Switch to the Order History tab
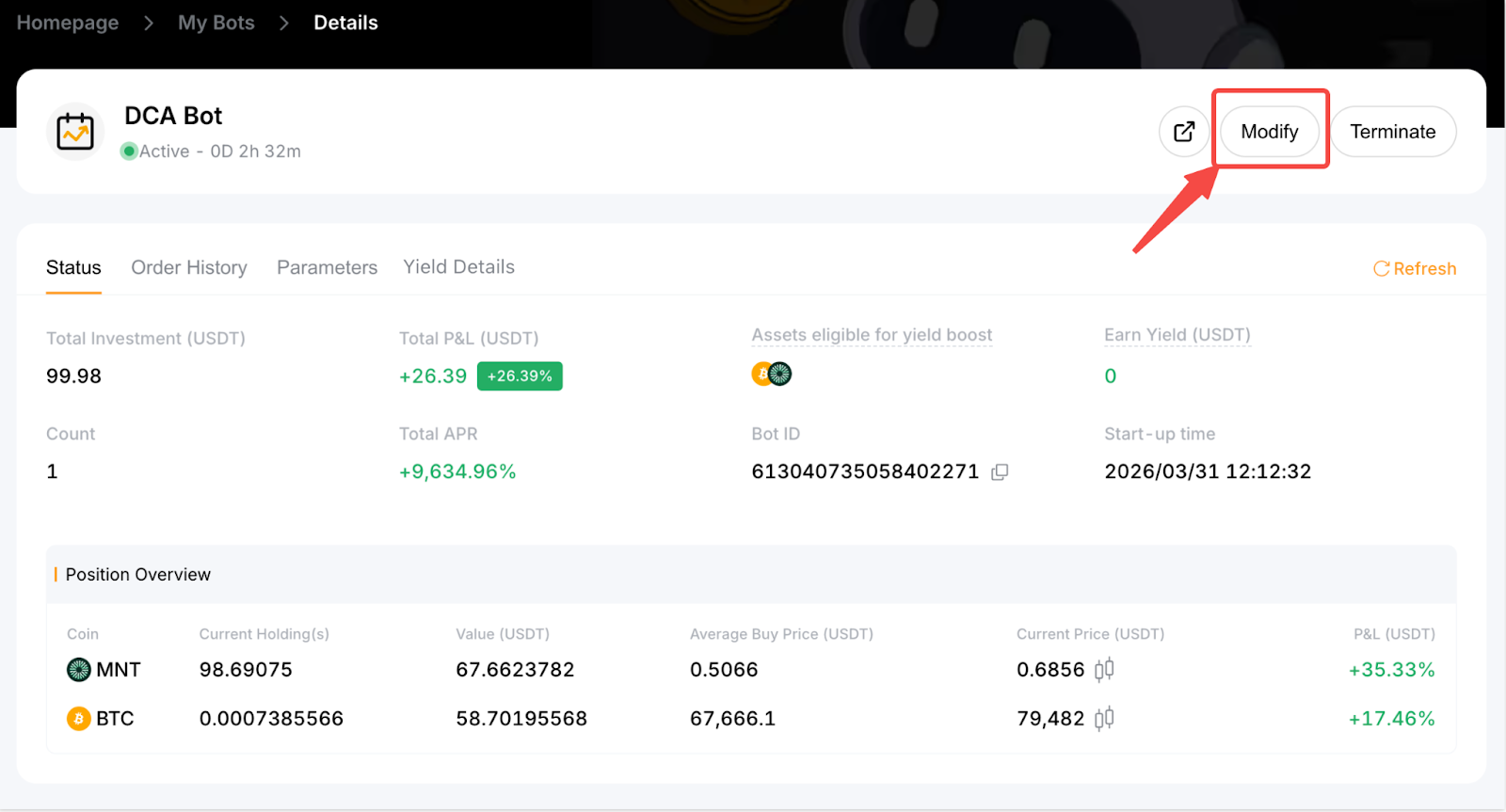 tap(189, 268)
